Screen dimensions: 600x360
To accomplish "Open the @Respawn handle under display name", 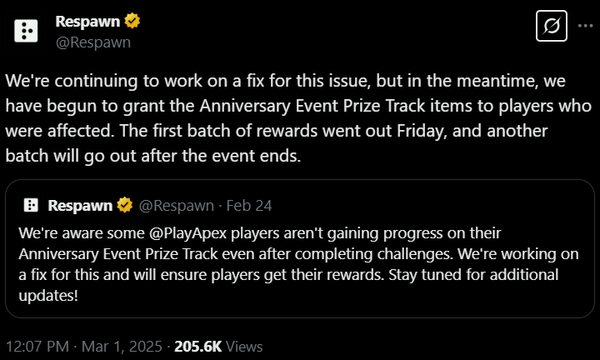I will pos(93,42).
